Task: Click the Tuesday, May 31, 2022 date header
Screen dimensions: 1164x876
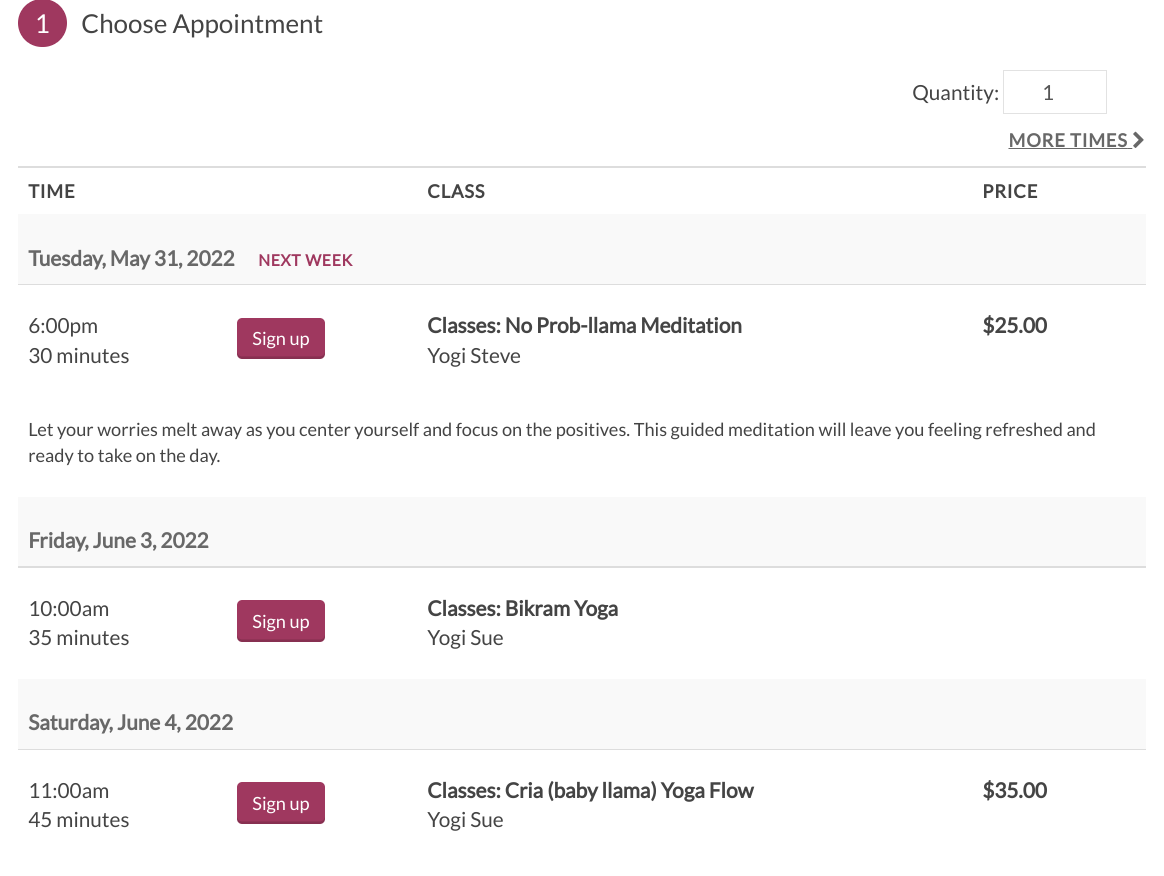Action: 131,258
